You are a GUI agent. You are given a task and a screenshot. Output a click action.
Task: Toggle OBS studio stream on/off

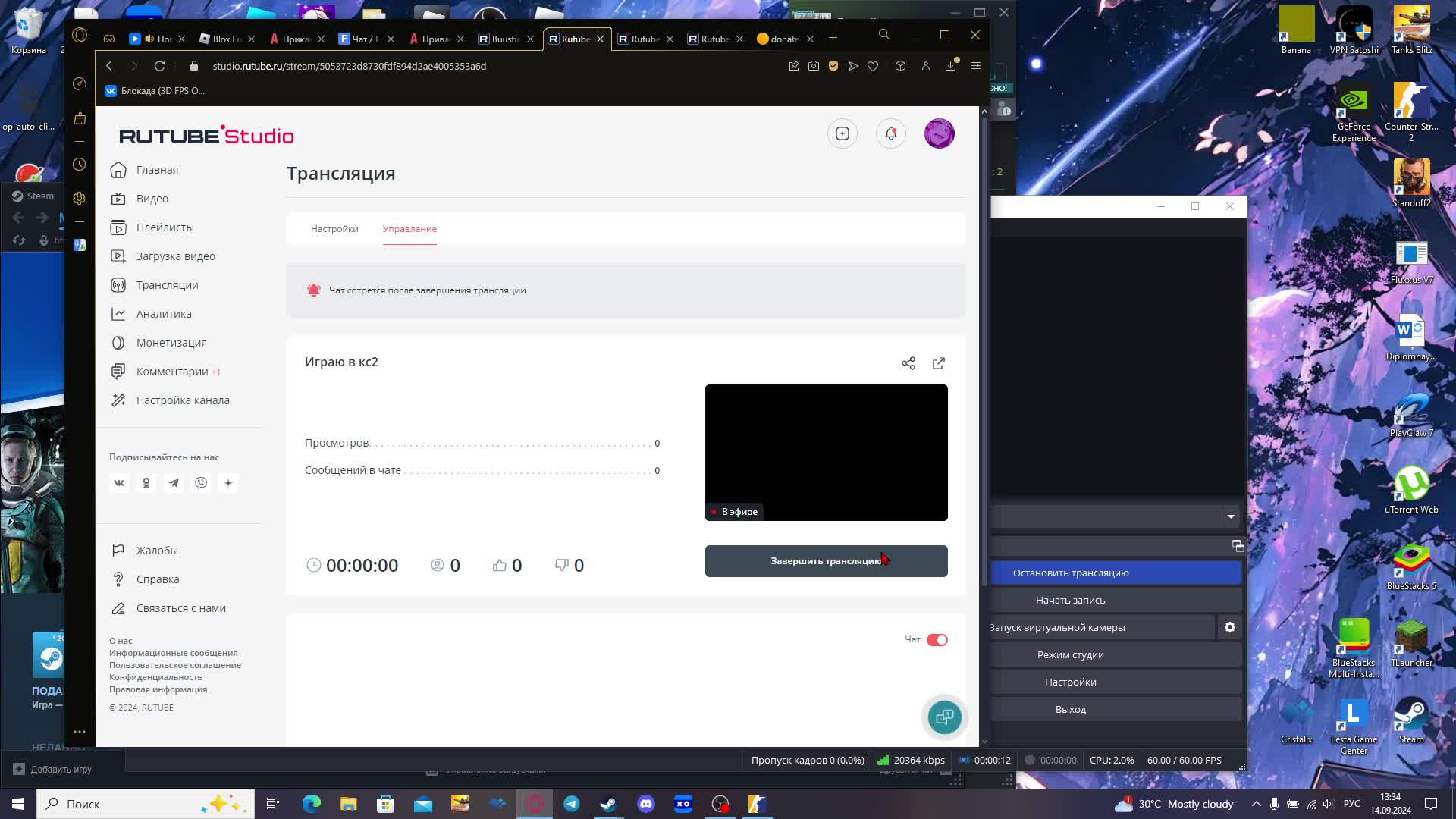tap(1071, 573)
